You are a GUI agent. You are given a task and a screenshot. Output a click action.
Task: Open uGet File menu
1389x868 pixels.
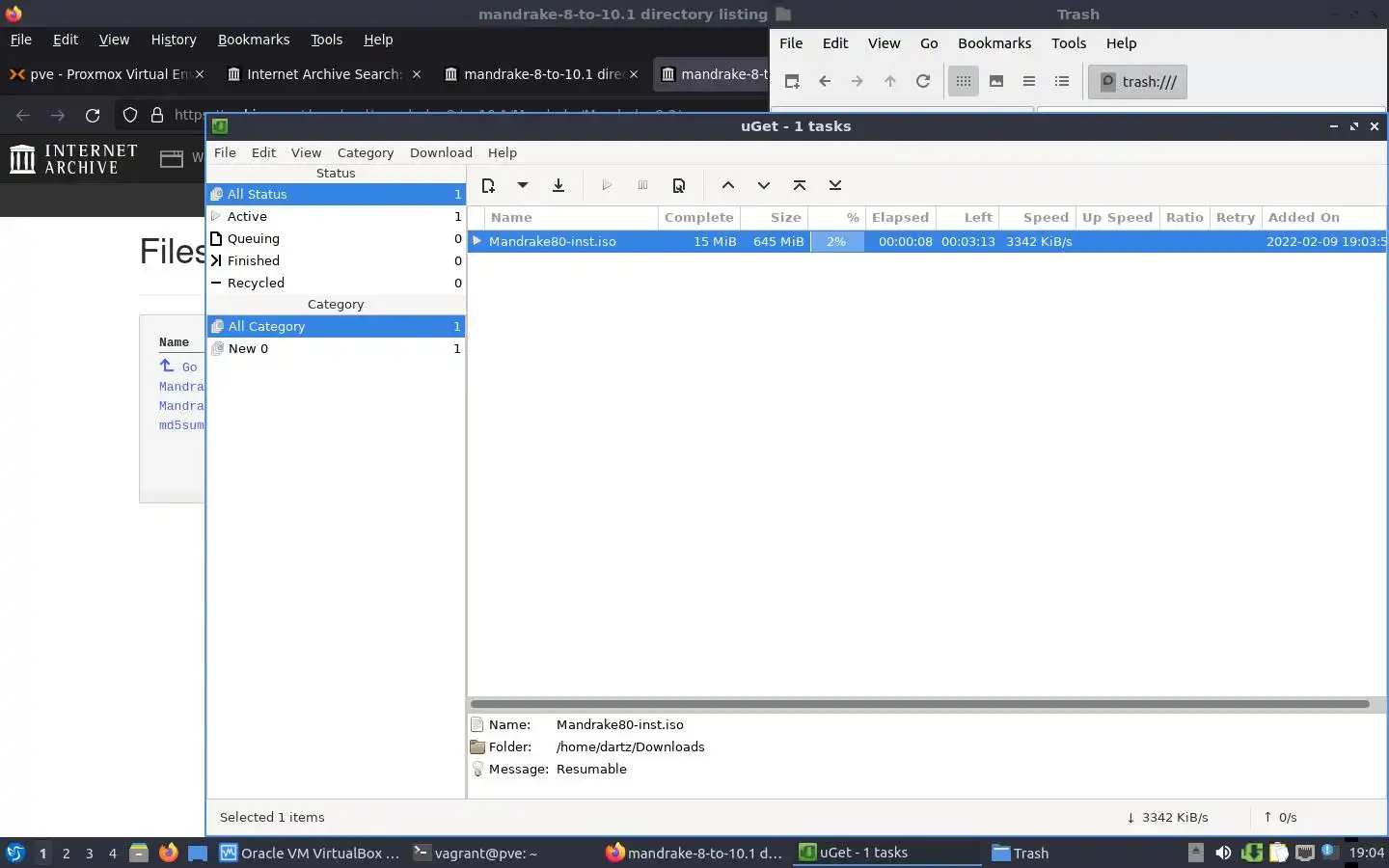coord(225,152)
